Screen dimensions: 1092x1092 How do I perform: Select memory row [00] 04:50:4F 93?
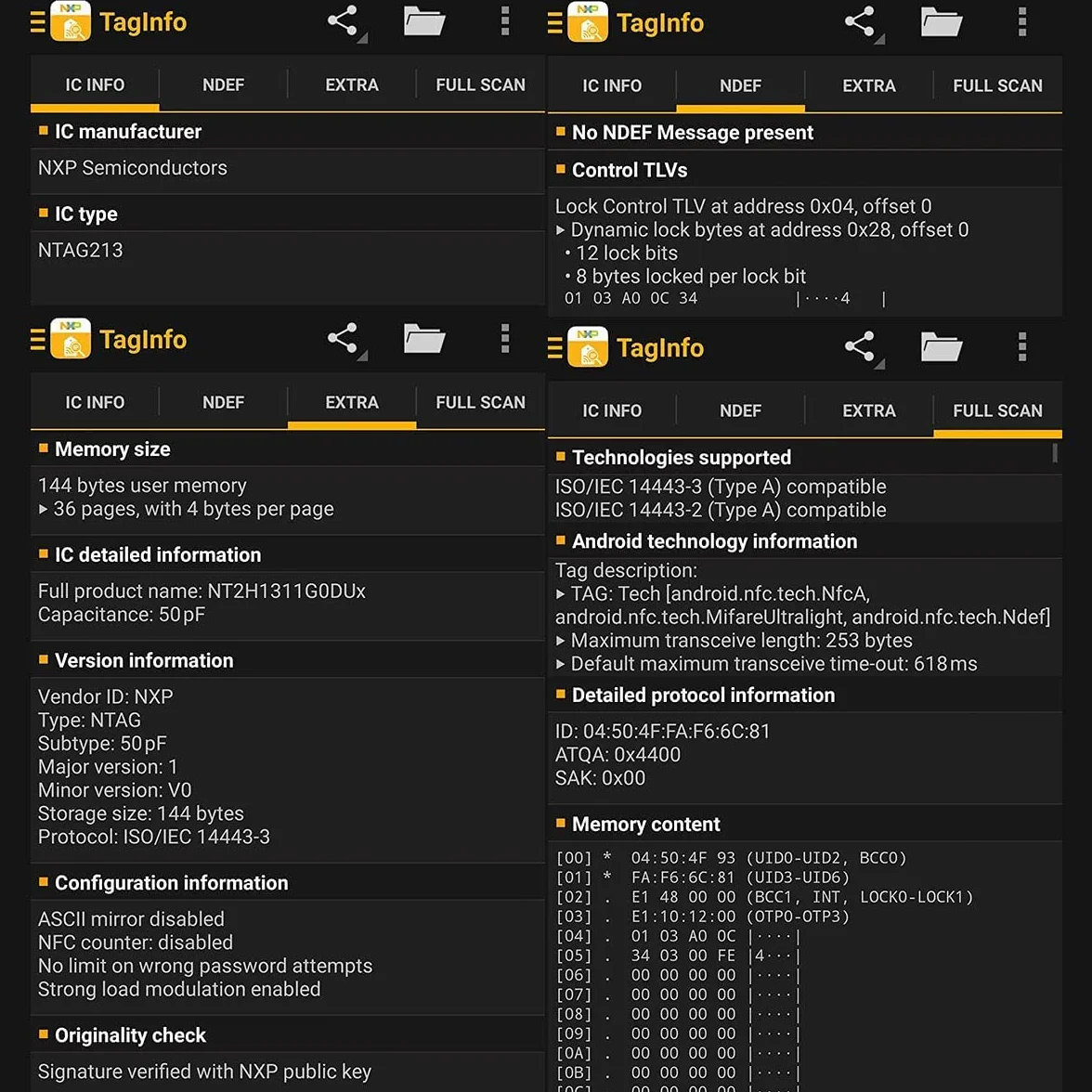tap(732, 858)
